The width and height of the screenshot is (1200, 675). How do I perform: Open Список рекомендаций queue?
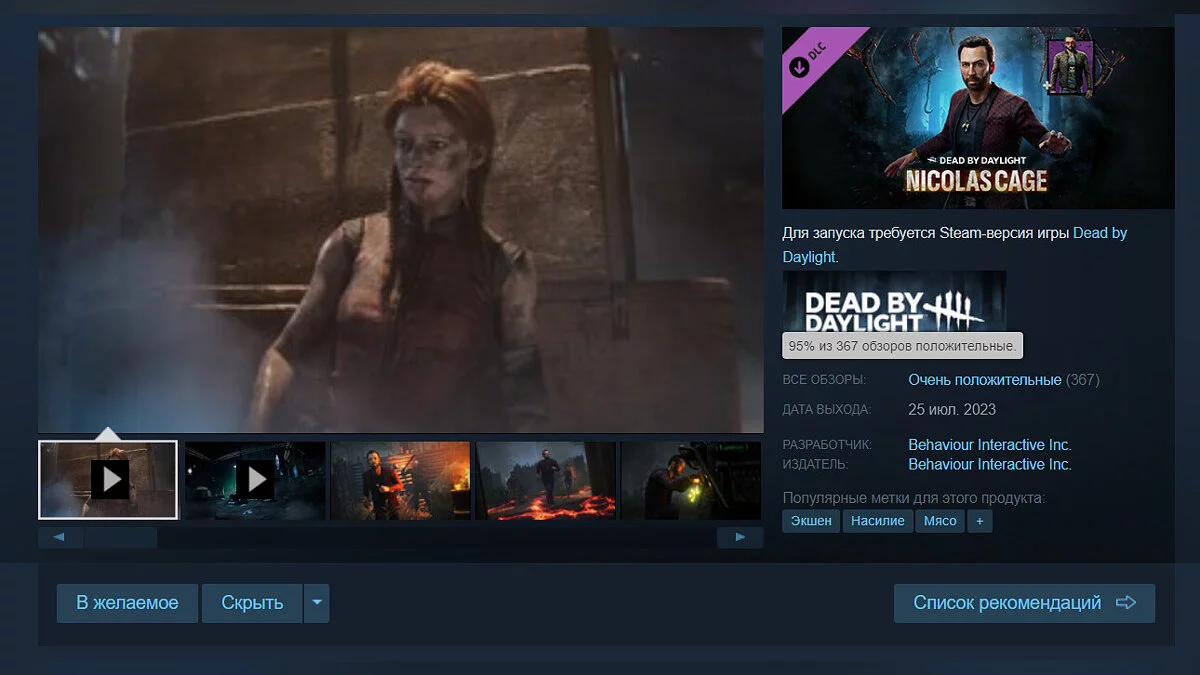(1024, 603)
